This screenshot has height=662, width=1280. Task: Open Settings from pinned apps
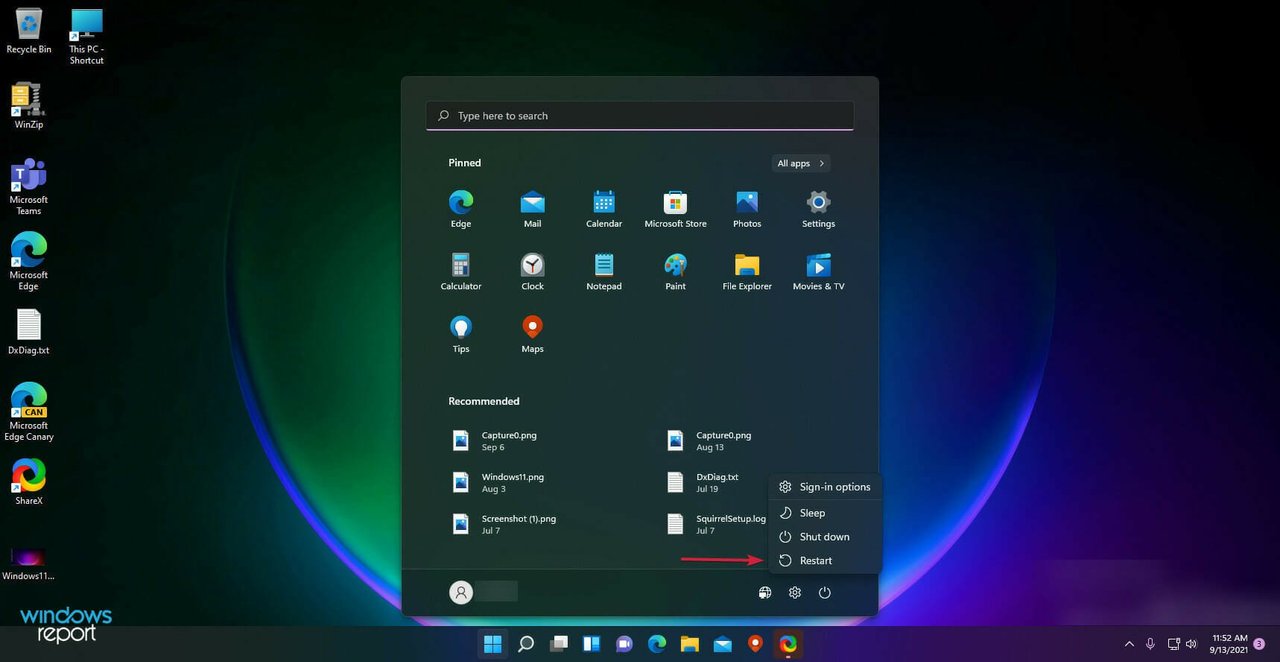click(818, 209)
